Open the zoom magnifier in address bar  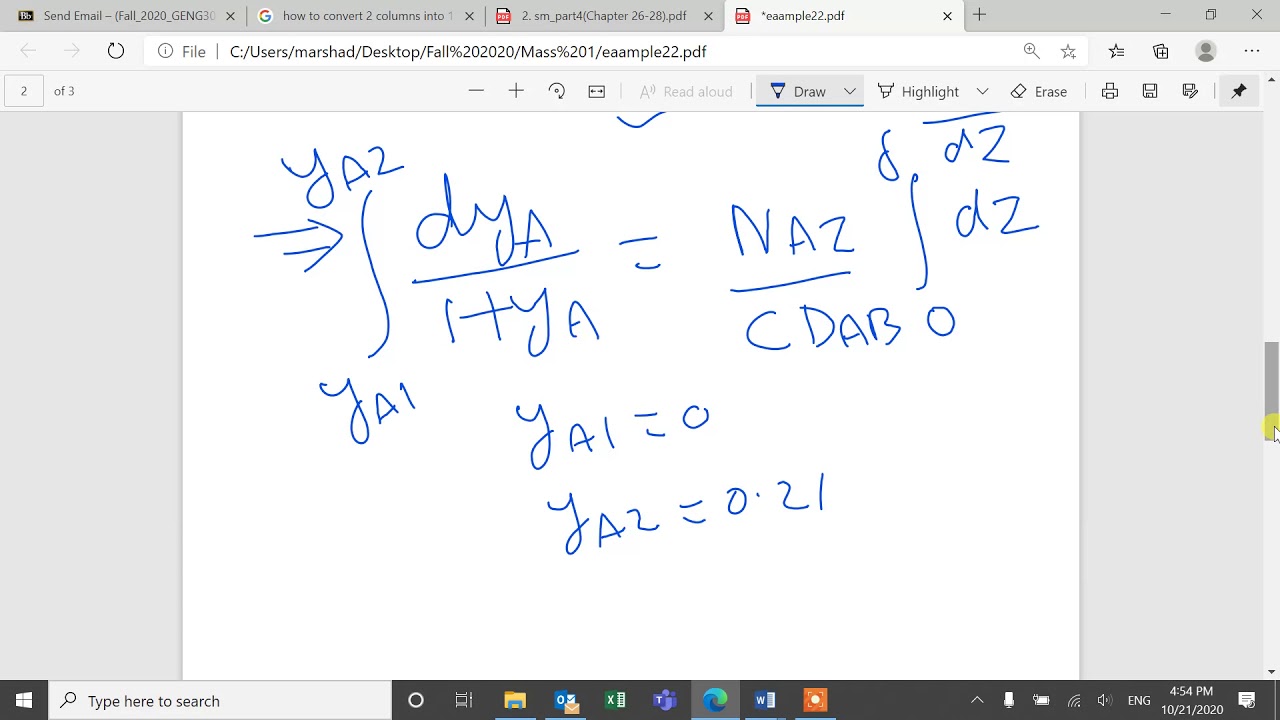[x=1031, y=51]
